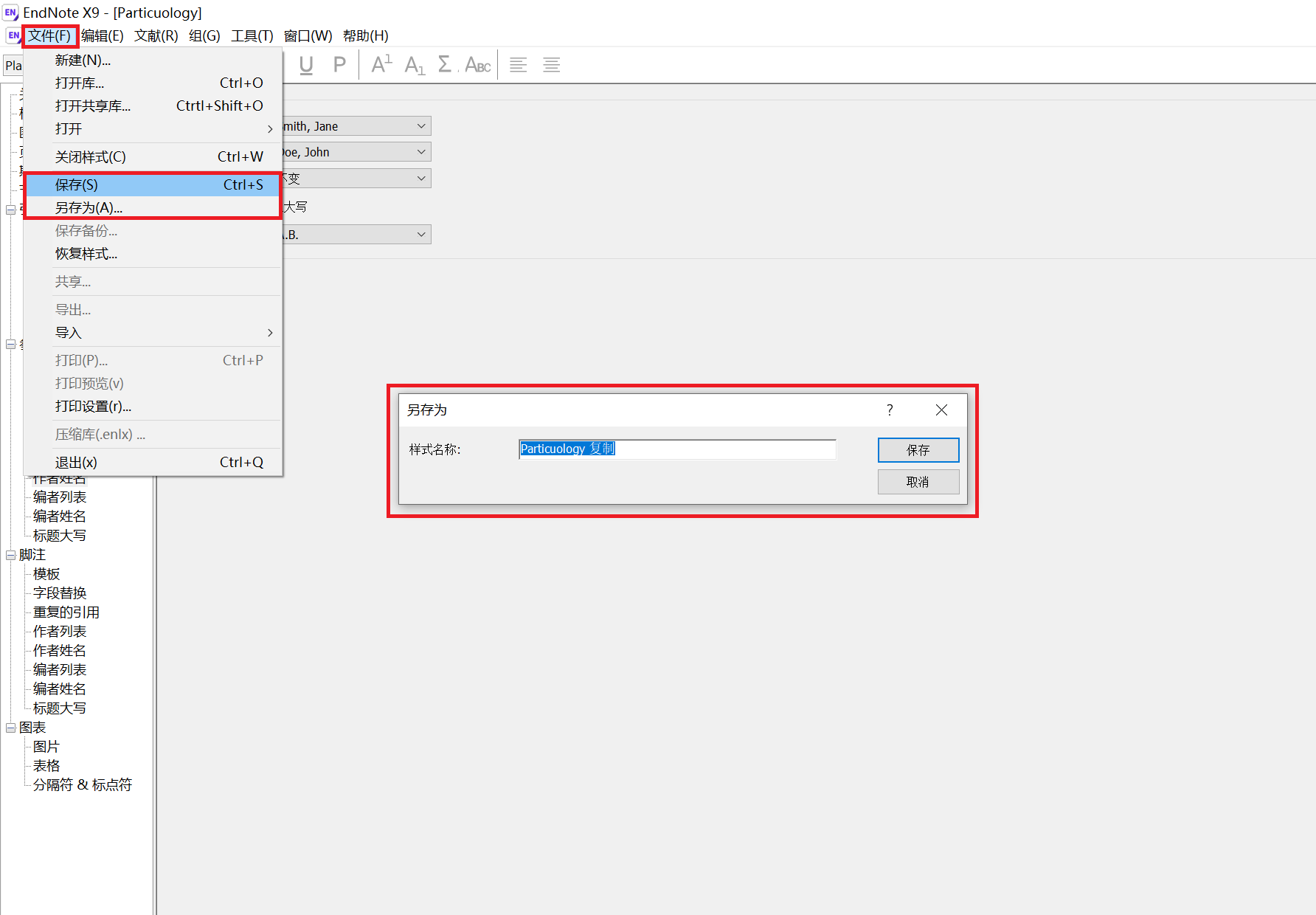Screen dimensions: 1316x915
Task: Click the align left icon
Action: [x=519, y=65]
